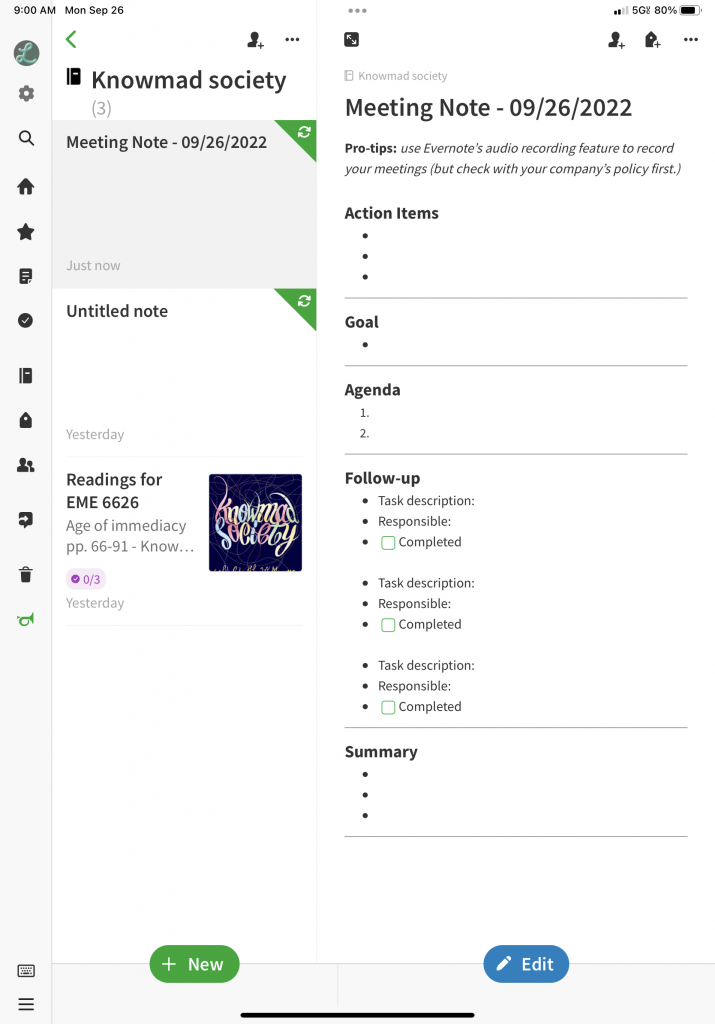Check second Completed checkbox in Follow-up
715x1024 pixels.
pos(388,625)
